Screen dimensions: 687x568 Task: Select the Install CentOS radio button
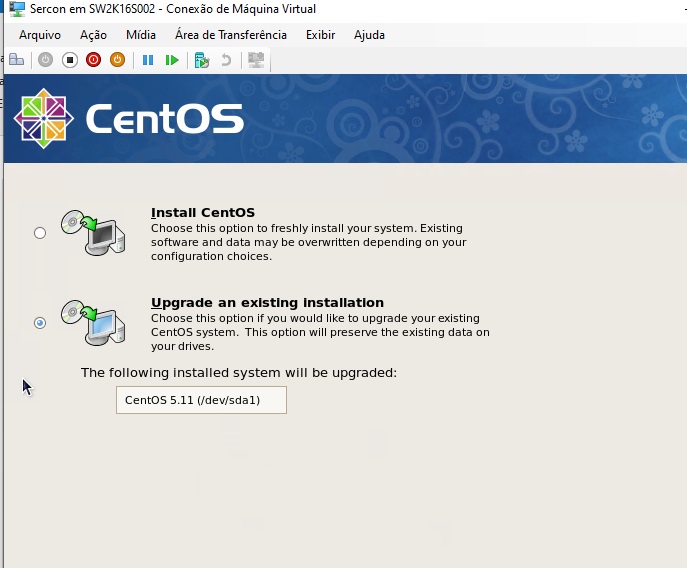click(40, 233)
